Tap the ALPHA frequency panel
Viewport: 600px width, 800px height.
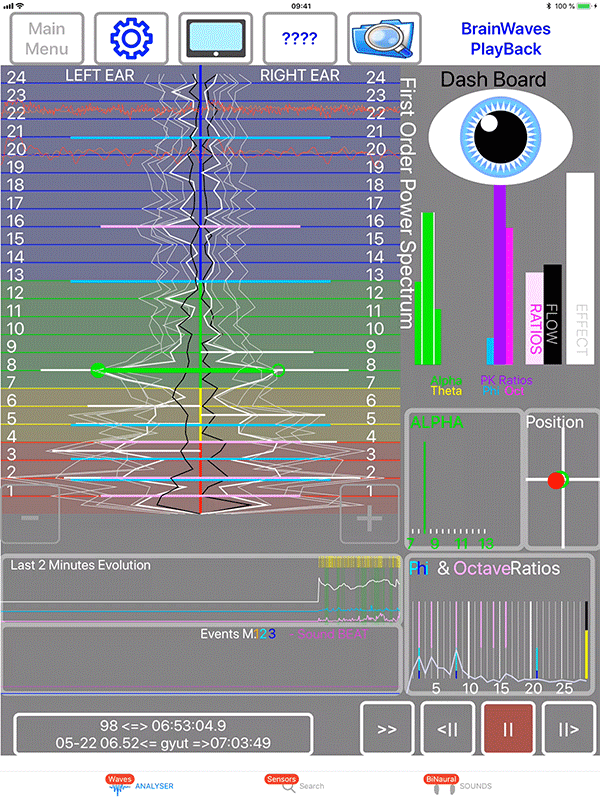(x=463, y=479)
